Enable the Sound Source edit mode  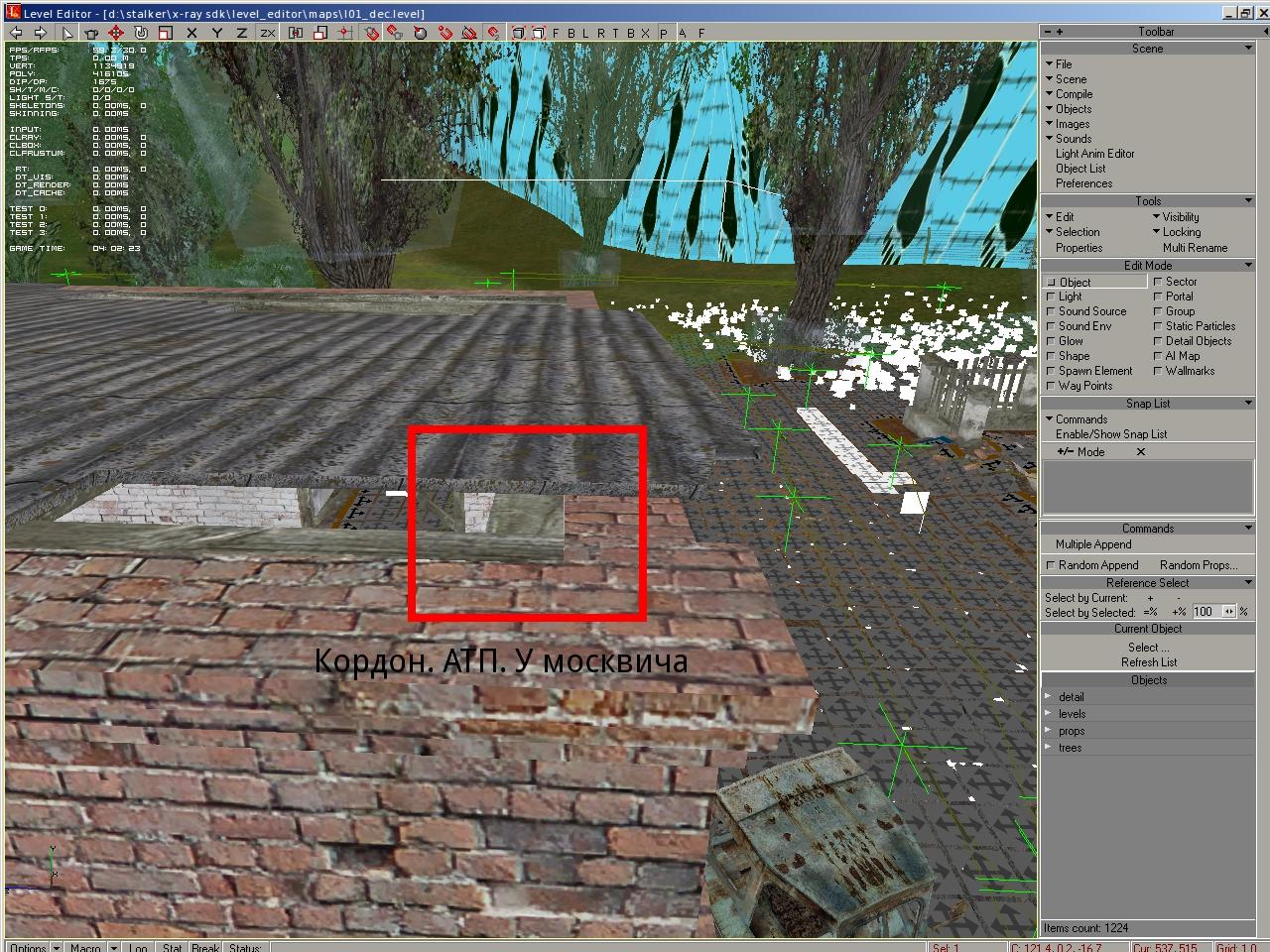coord(1086,311)
